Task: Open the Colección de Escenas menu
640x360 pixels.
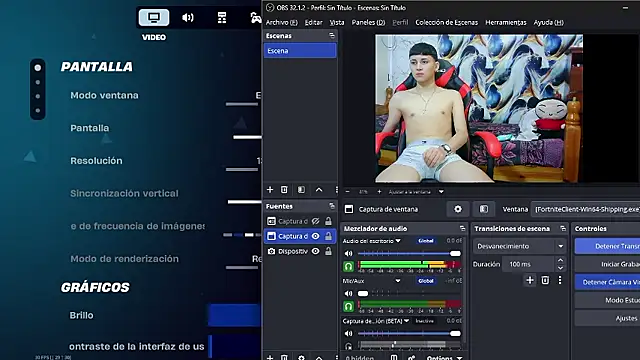Action: (x=447, y=22)
